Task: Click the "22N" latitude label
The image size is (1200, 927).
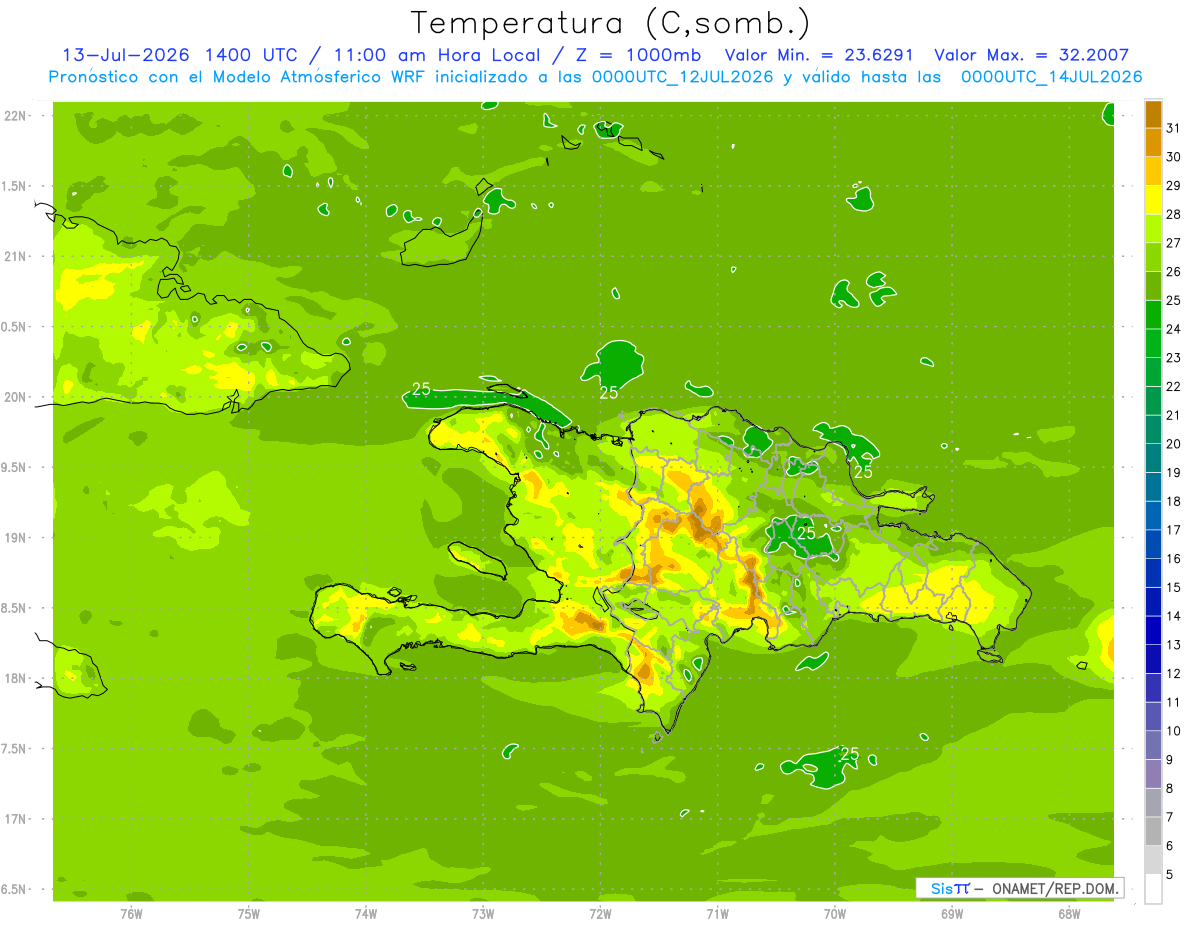Action: coord(16,116)
